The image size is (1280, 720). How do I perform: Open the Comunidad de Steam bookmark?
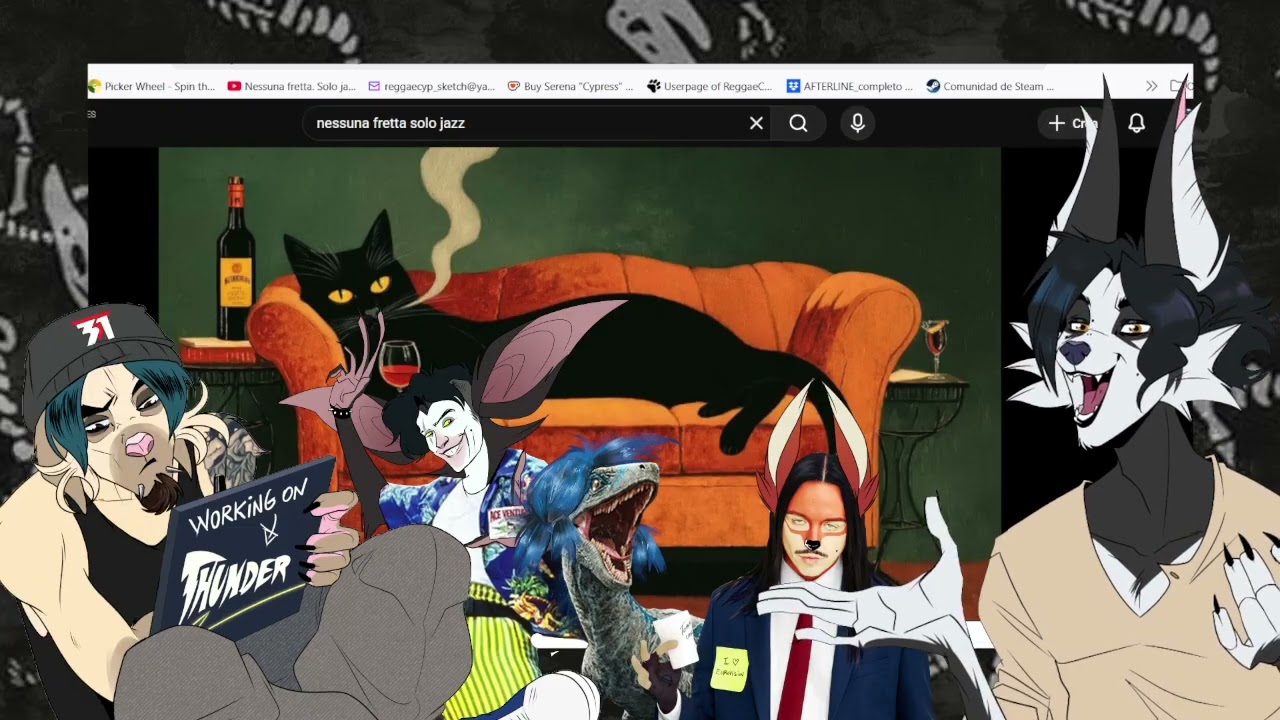click(x=990, y=86)
